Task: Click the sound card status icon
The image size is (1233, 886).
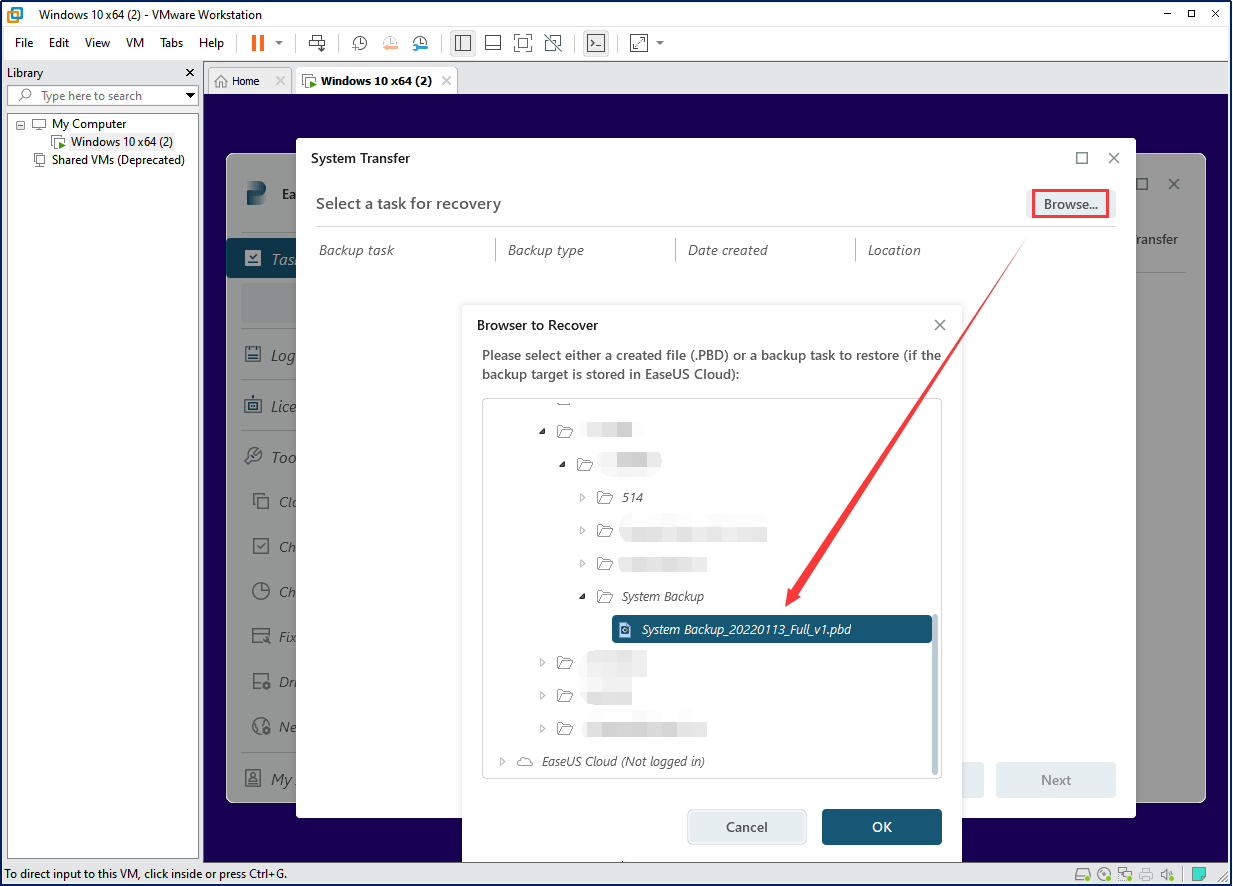Action: (x=1167, y=873)
